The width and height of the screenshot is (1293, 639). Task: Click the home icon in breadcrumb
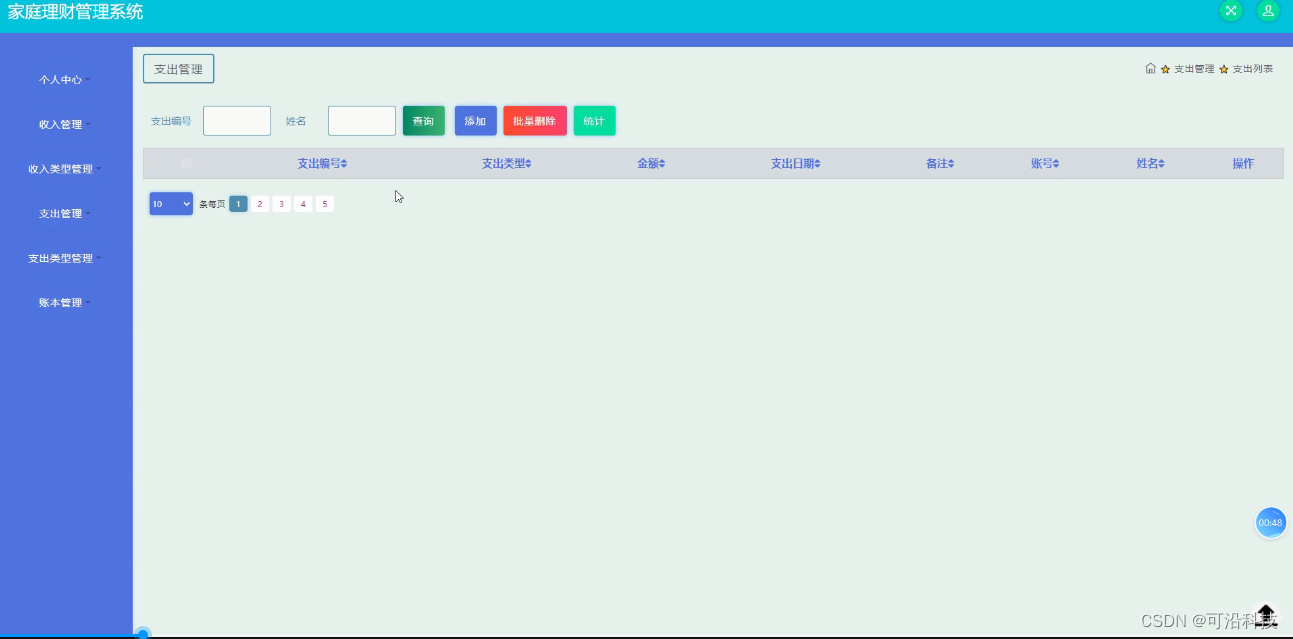(x=1151, y=69)
